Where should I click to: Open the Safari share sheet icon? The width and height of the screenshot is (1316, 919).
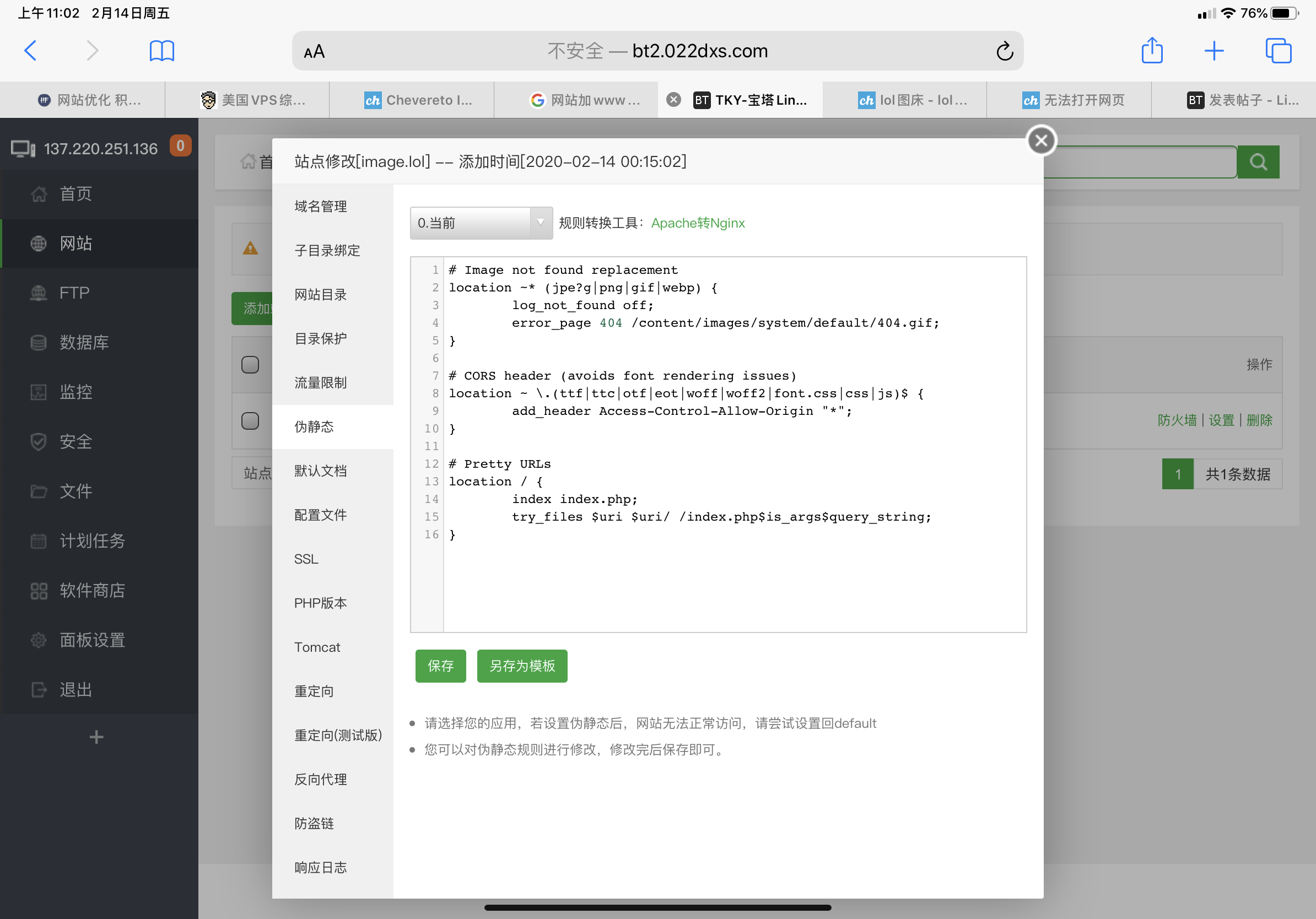click(x=1152, y=51)
